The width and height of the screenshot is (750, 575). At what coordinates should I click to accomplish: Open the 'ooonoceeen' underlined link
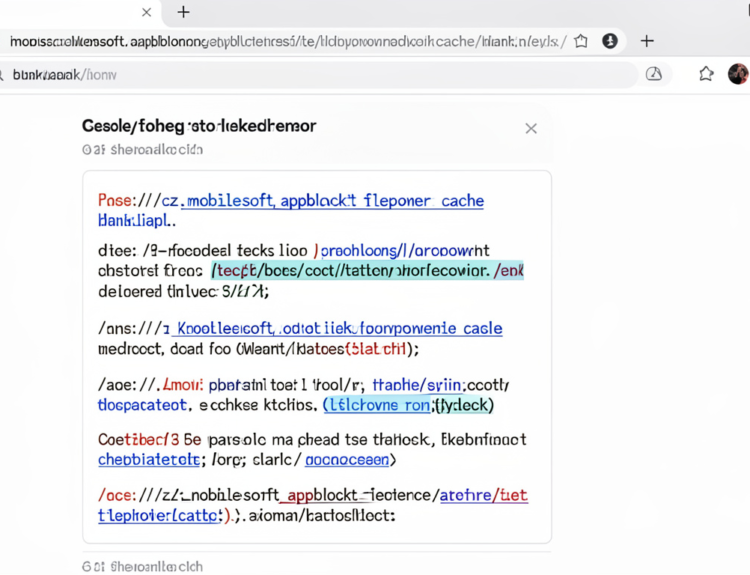click(x=347, y=460)
